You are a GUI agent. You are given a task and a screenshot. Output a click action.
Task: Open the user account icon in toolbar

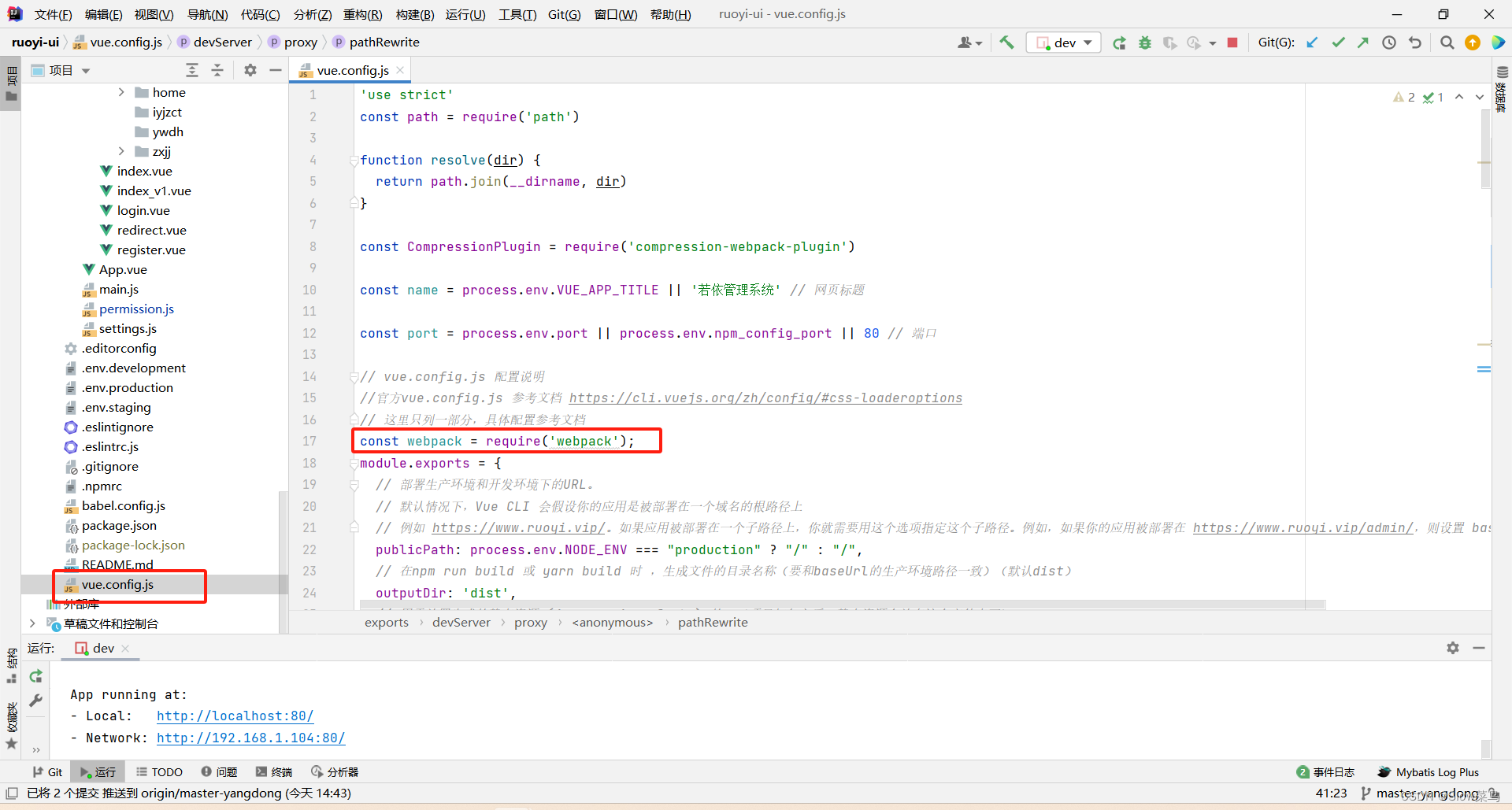tap(969, 43)
